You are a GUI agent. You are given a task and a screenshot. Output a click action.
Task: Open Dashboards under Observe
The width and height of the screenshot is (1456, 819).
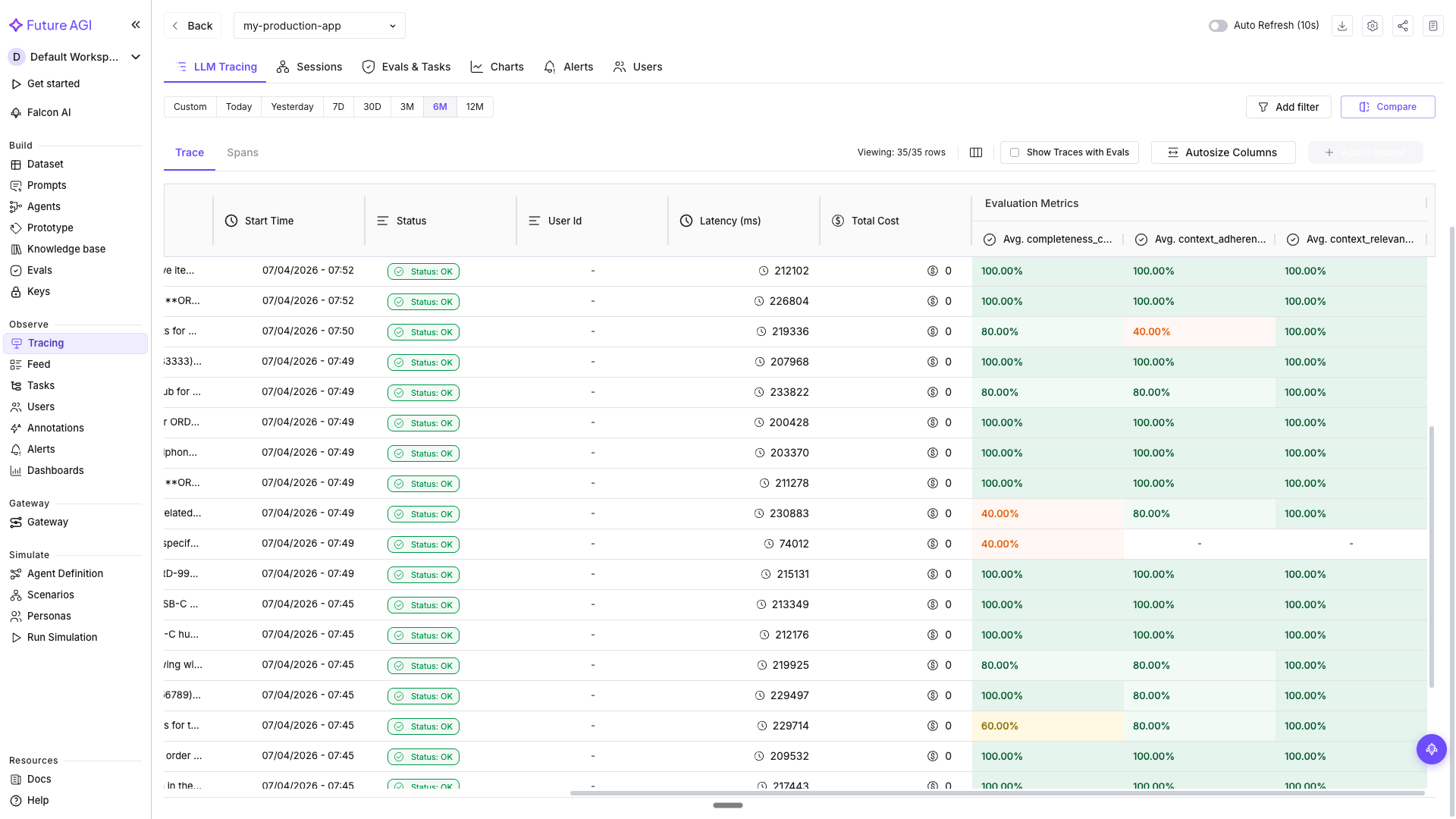[55, 470]
